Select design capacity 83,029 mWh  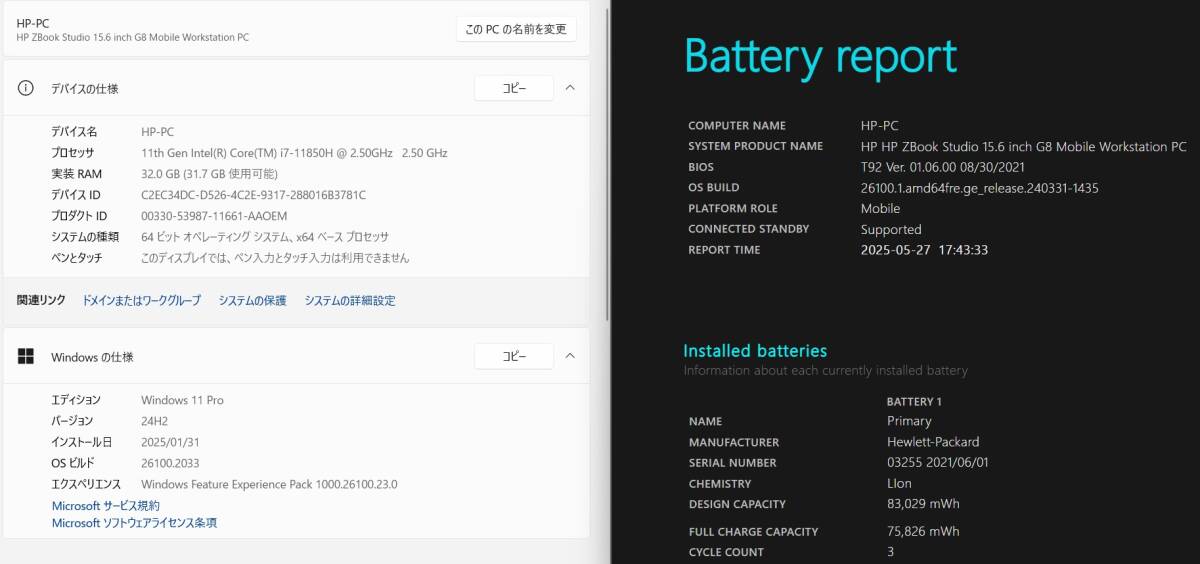(923, 504)
